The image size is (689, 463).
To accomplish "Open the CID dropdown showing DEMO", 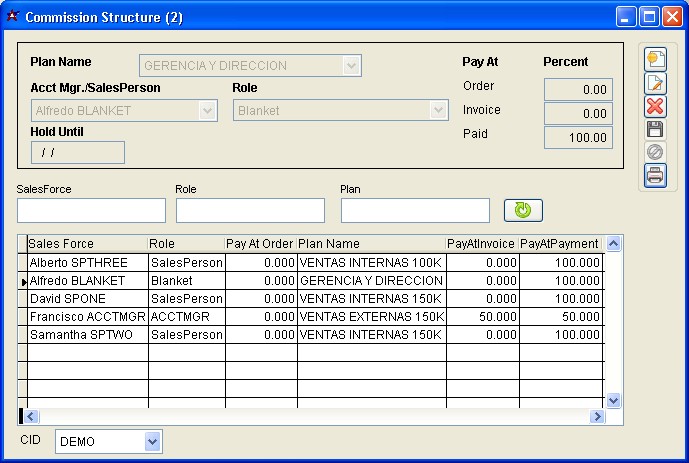I will tap(152, 441).
